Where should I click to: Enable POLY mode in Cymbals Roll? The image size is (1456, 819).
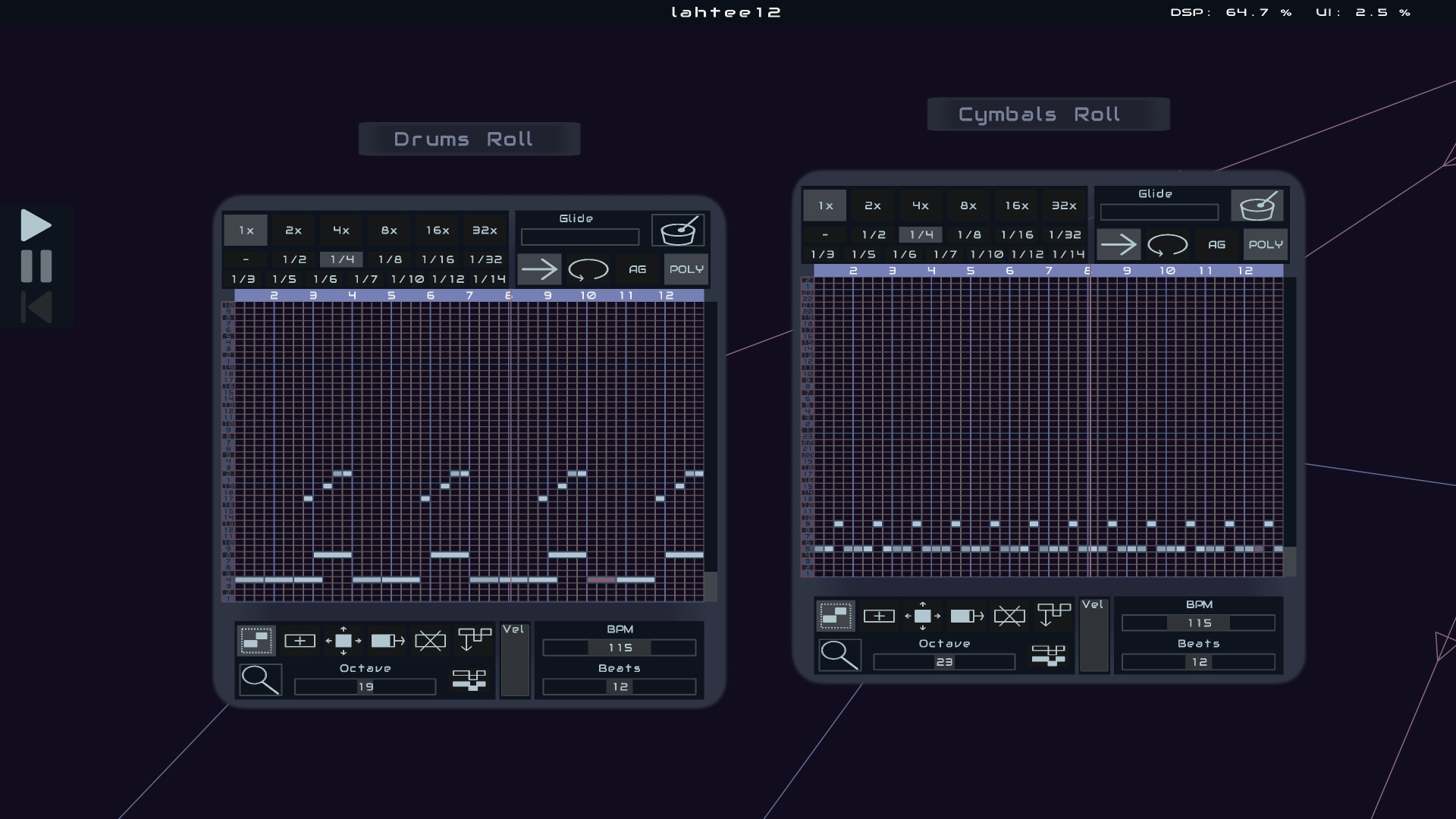point(1266,244)
